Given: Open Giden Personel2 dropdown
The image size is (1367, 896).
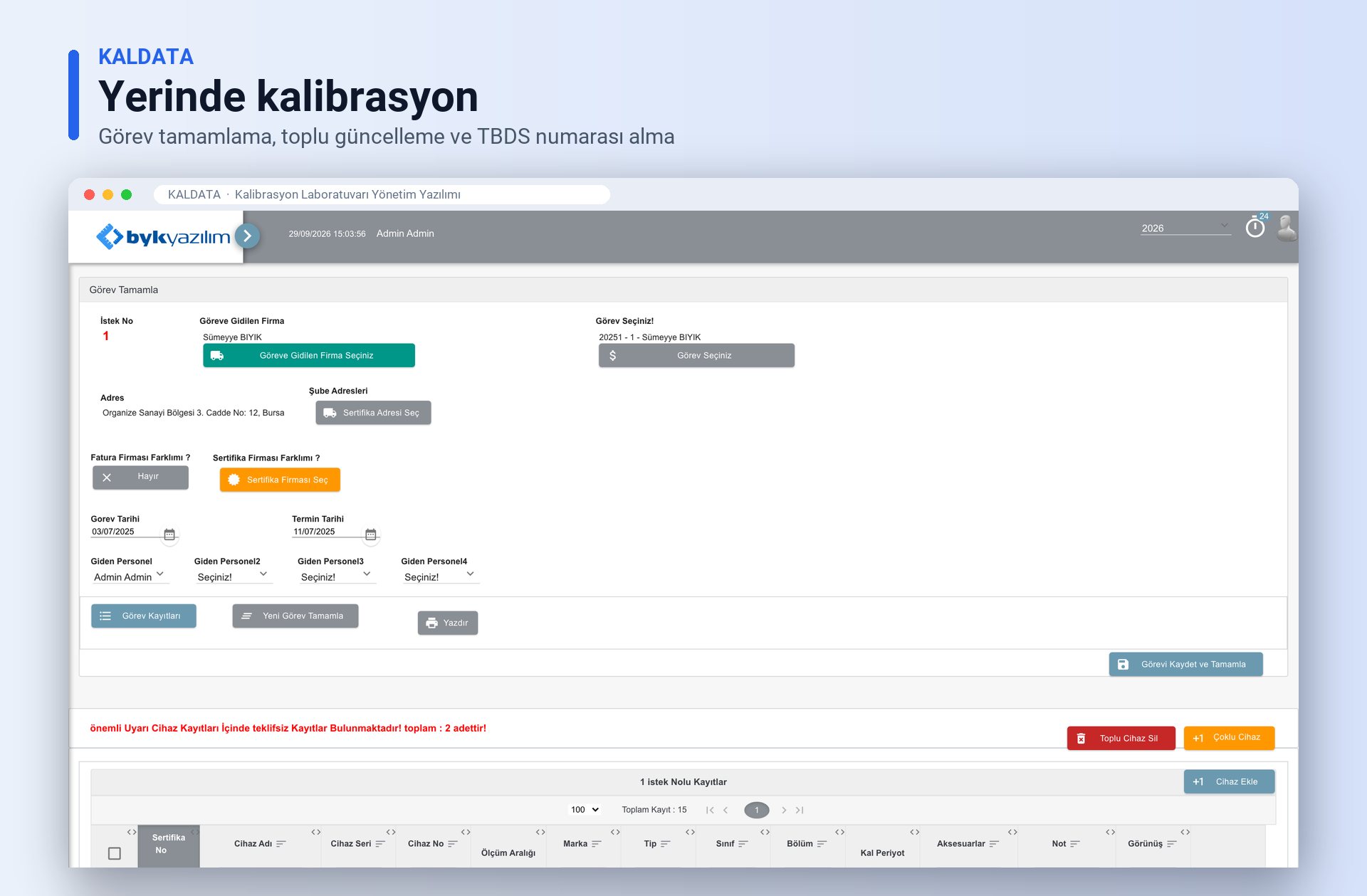Looking at the screenshot, I should [232, 576].
